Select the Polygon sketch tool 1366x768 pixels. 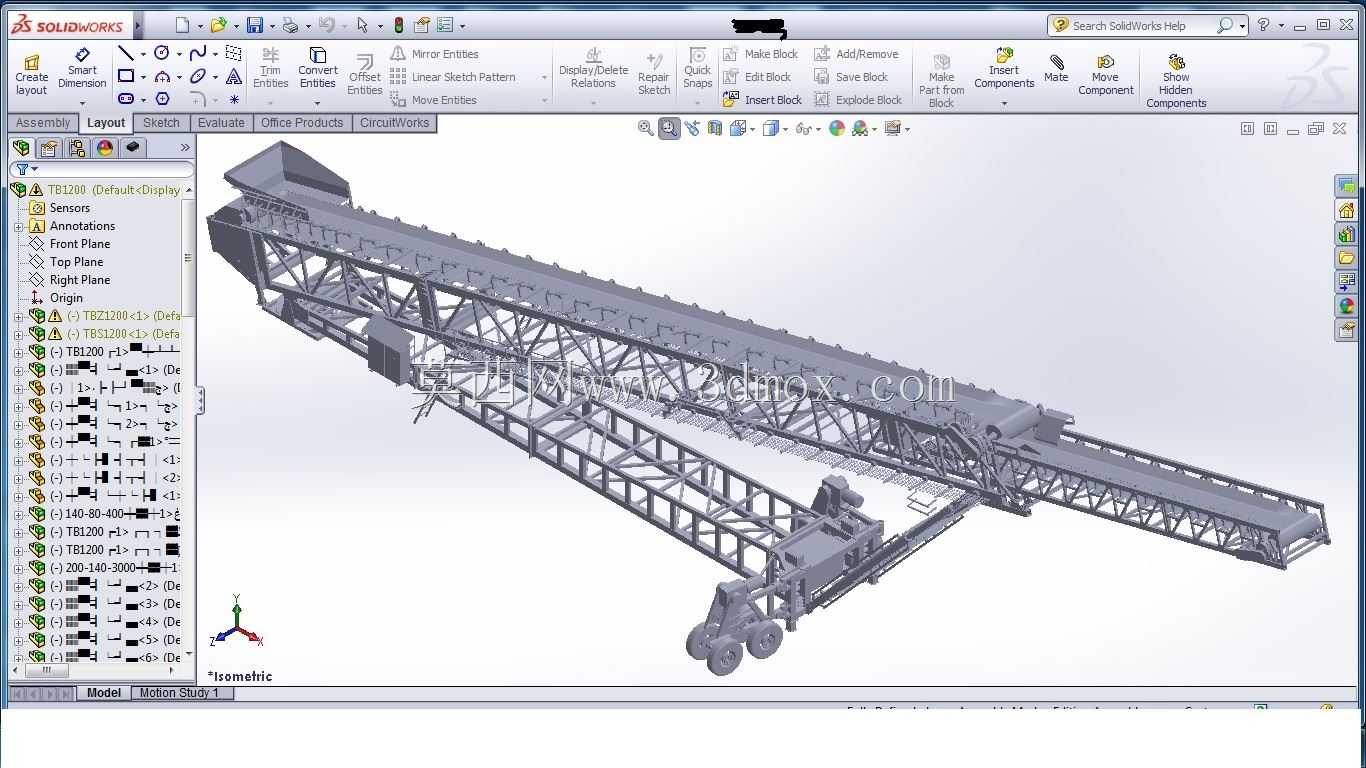[x=162, y=99]
